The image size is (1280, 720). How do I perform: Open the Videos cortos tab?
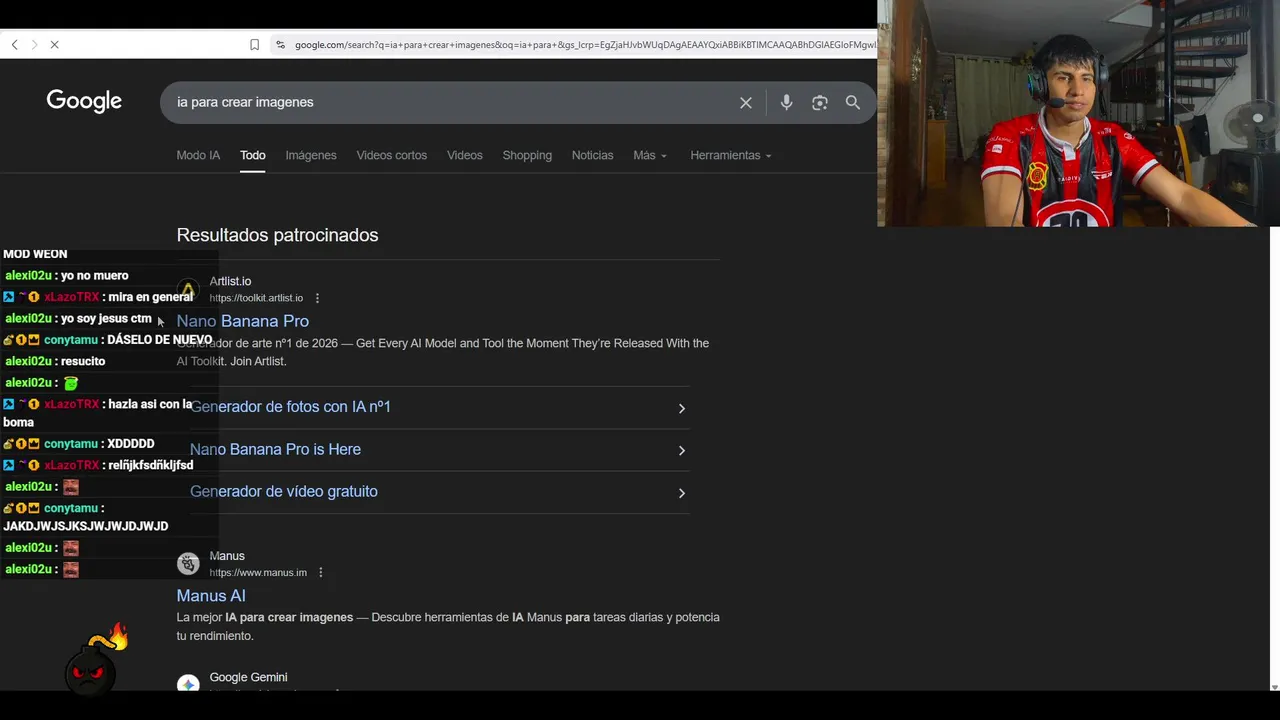pyautogui.click(x=392, y=155)
